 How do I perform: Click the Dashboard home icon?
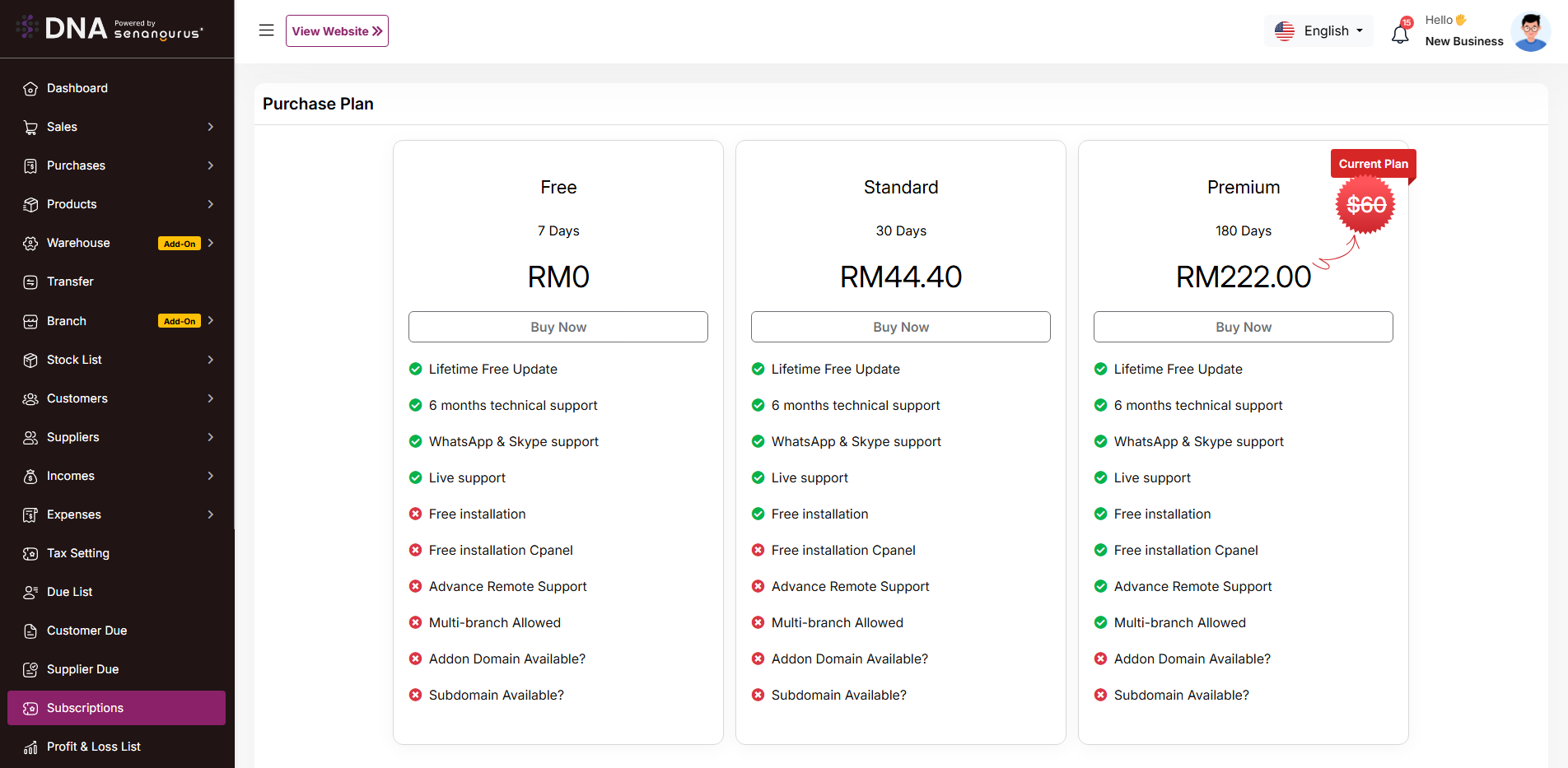[x=30, y=89]
